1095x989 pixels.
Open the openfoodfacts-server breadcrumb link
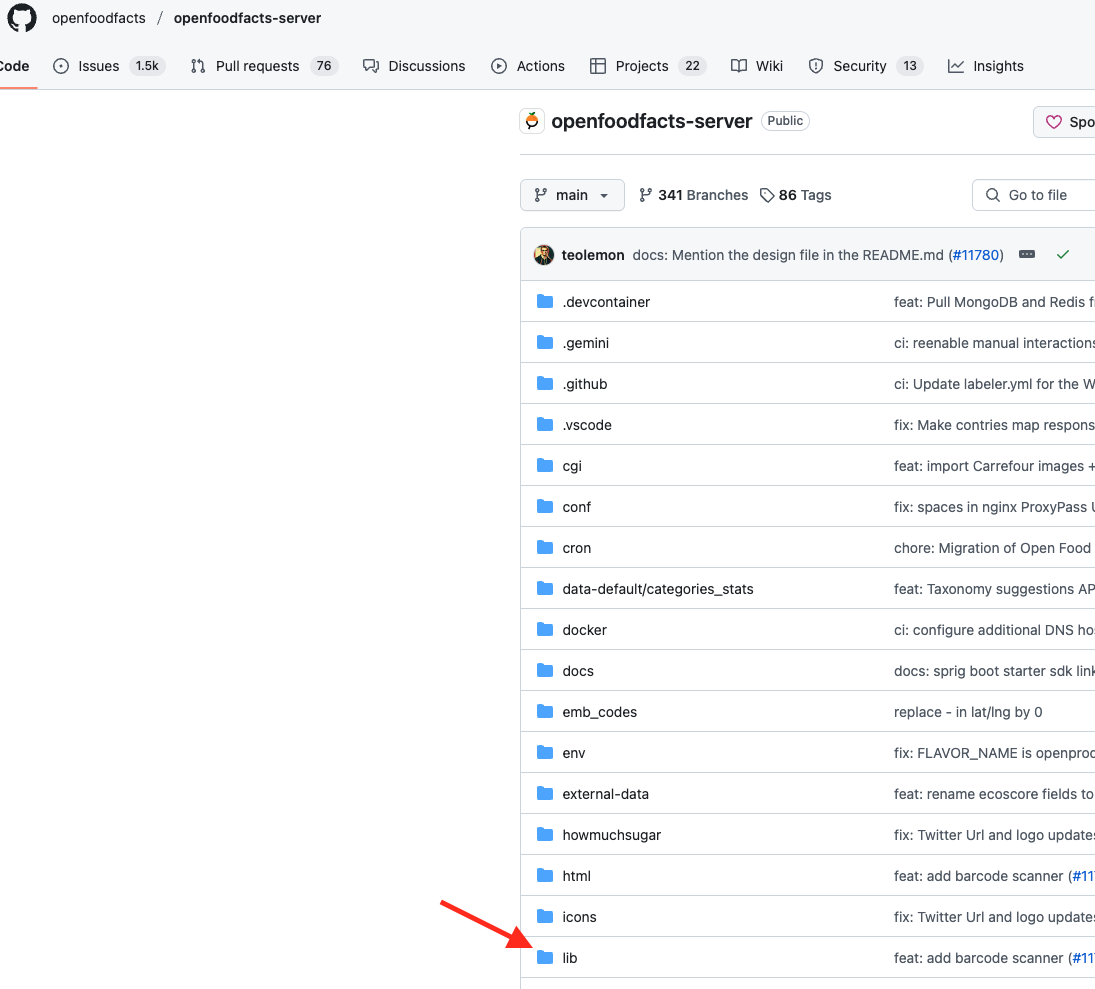(247, 18)
